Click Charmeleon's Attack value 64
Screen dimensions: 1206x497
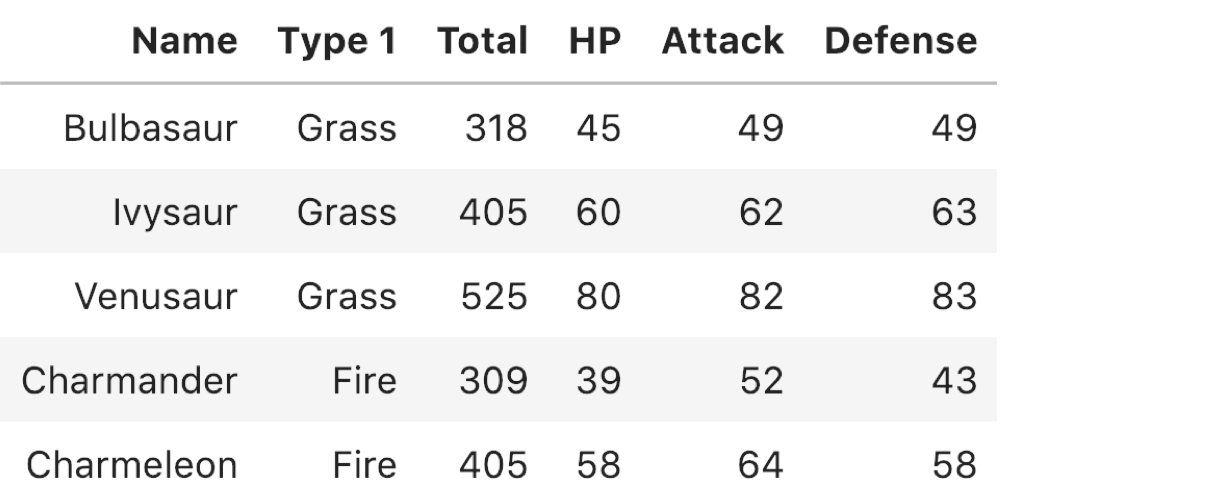(x=761, y=464)
